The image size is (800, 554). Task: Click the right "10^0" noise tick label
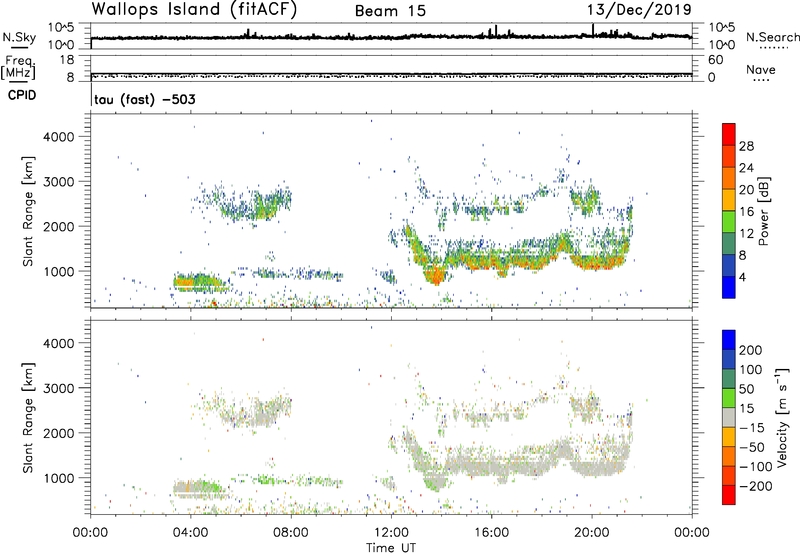click(722, 45)
